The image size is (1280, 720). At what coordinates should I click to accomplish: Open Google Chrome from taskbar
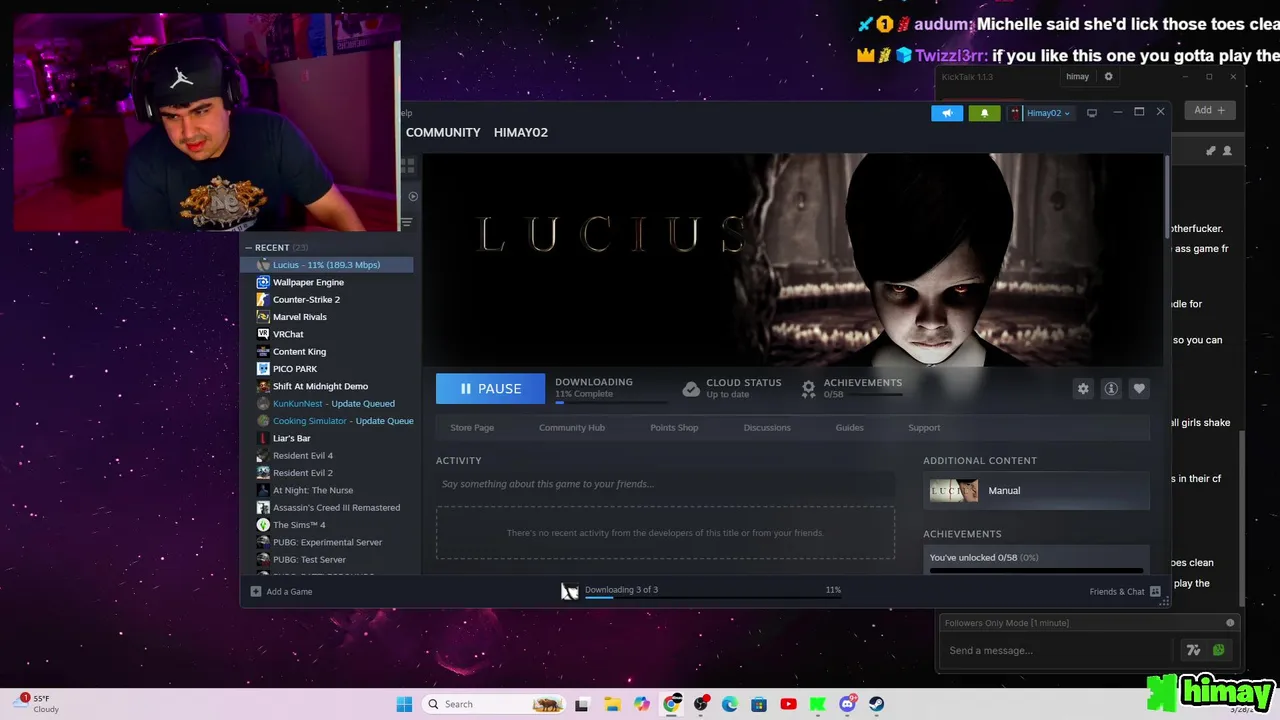coord(672,704)
